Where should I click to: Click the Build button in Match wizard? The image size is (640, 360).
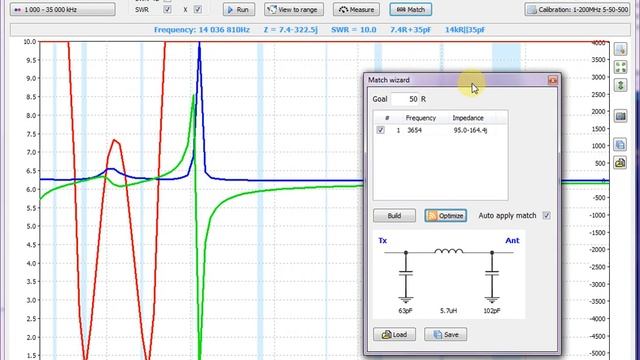[x=394, y=216]
